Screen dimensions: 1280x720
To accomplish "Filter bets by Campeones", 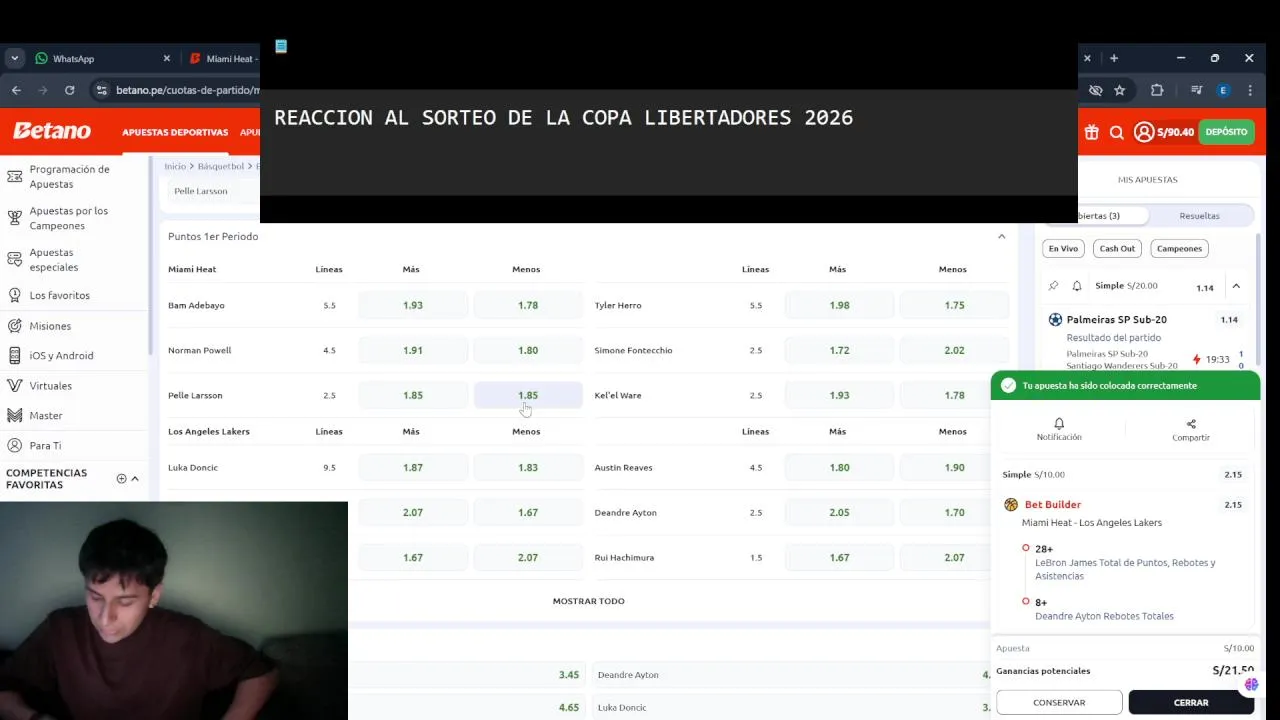I will (1179, 248).
